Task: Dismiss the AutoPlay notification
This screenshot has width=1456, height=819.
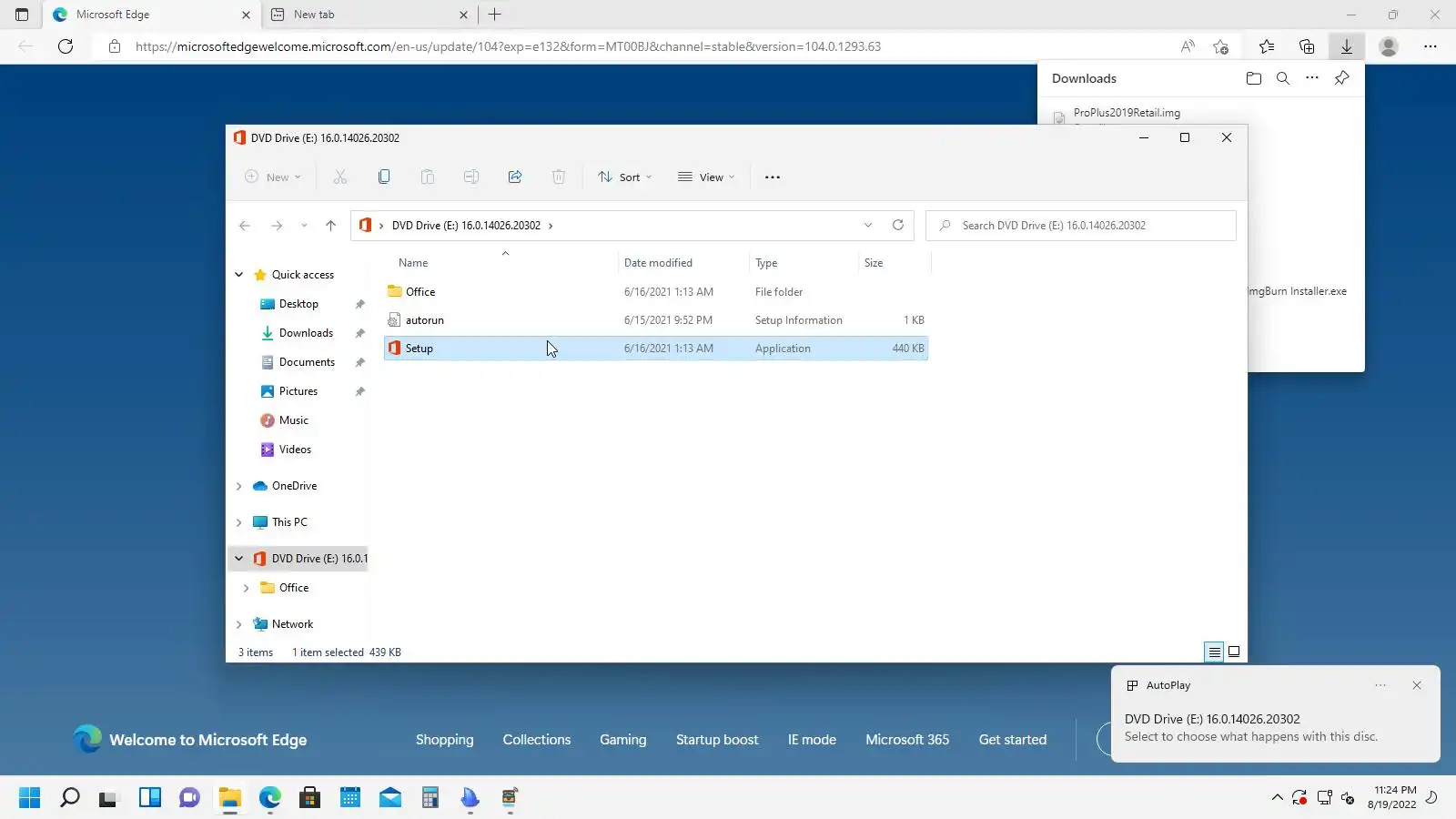Action: [1417, 685]
